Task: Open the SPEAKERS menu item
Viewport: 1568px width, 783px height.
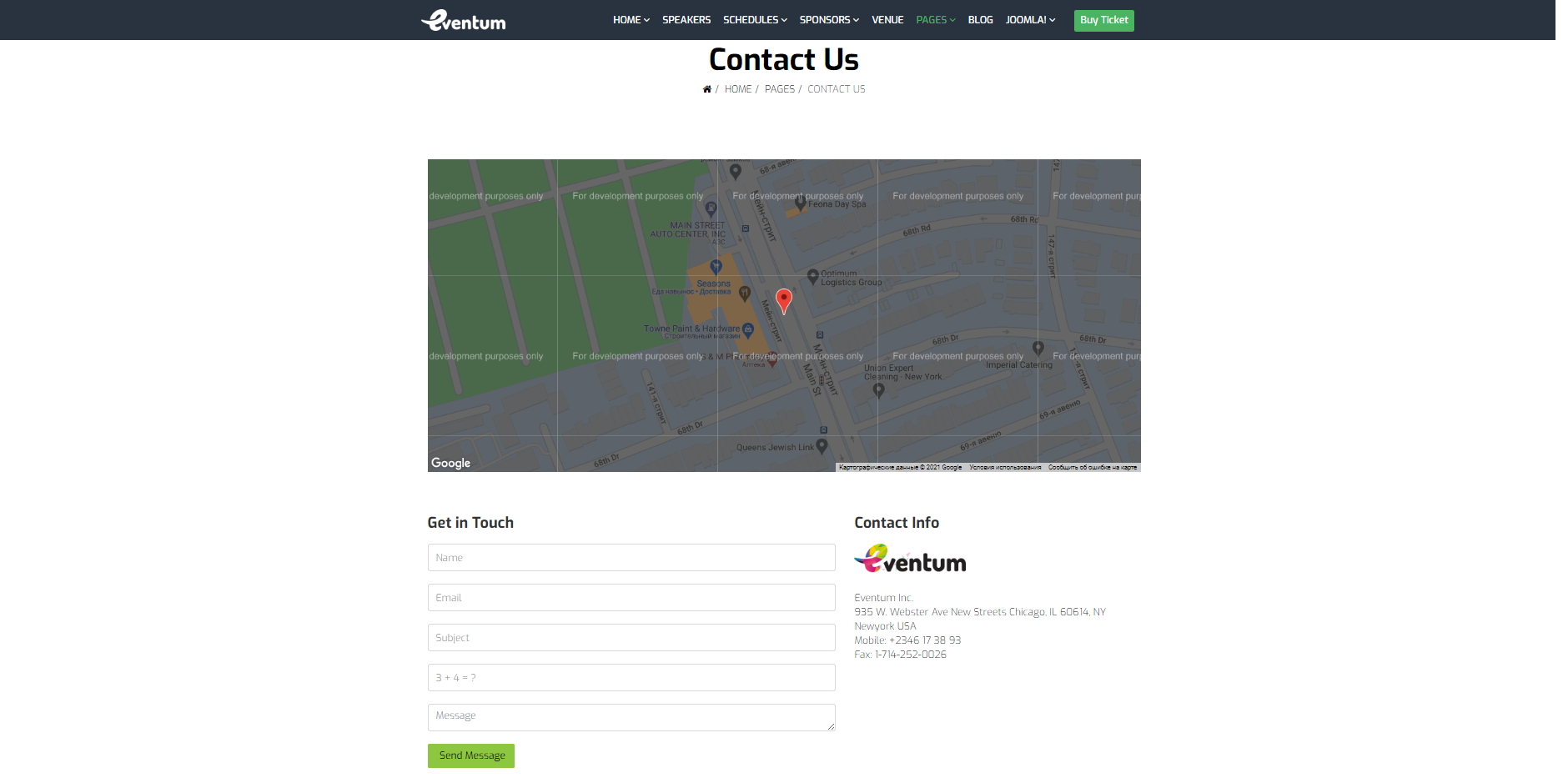Action: (686, 20)
